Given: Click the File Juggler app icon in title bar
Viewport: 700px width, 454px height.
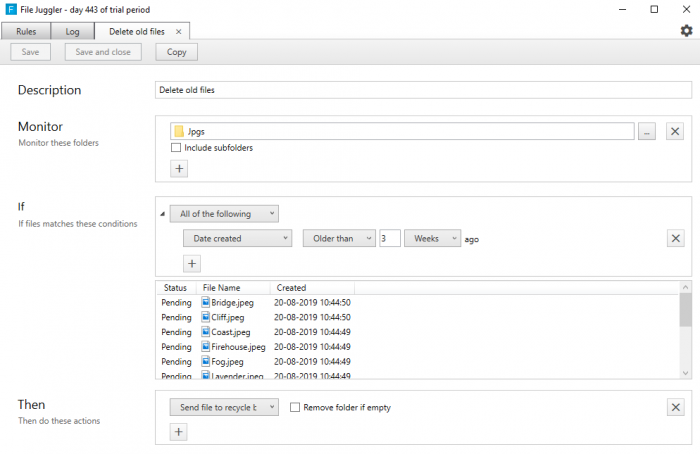Looking at the screenshot, I should click(11, 9).
